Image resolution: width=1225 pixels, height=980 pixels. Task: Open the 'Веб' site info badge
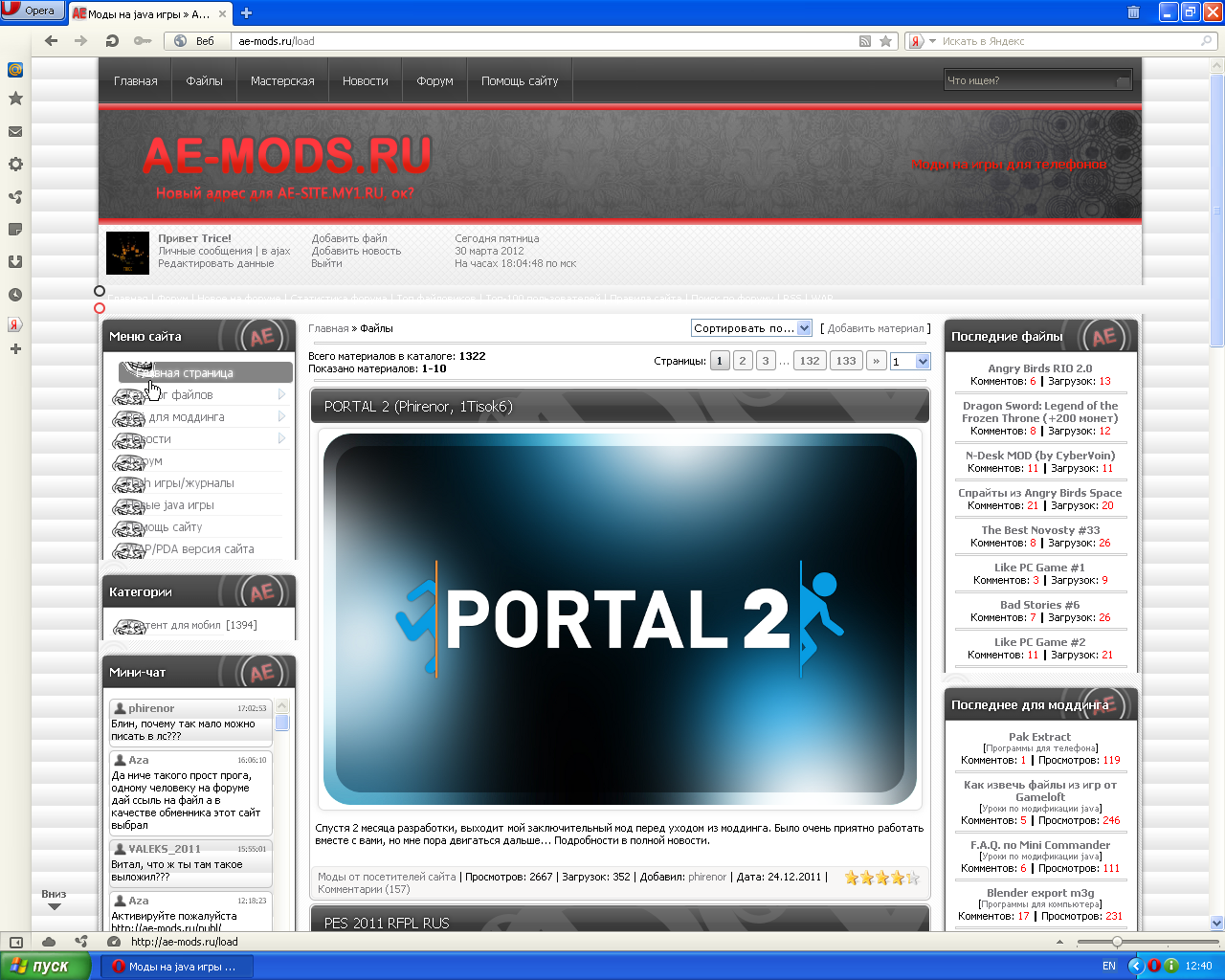tap(198, 41)
